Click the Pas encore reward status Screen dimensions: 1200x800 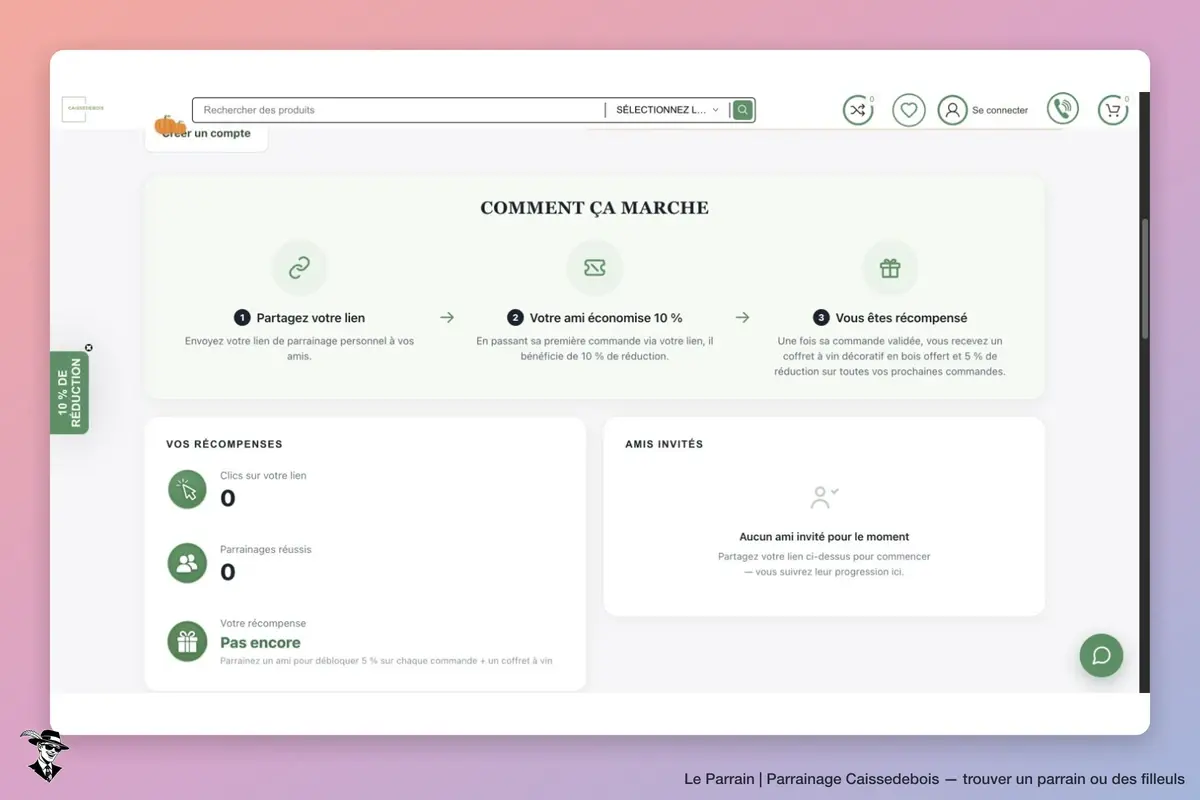pos(260,643)
